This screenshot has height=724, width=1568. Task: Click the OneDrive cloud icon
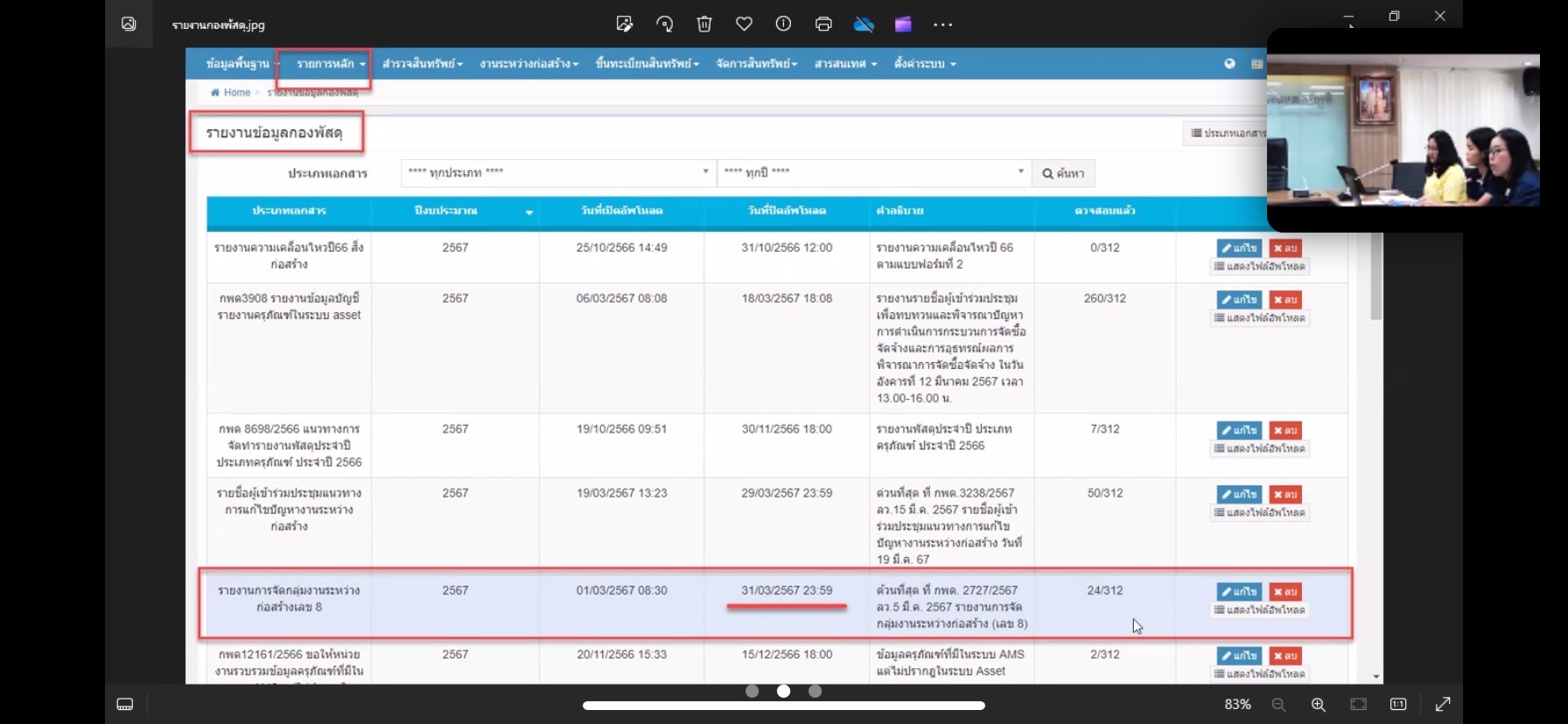tap(864, 24)
